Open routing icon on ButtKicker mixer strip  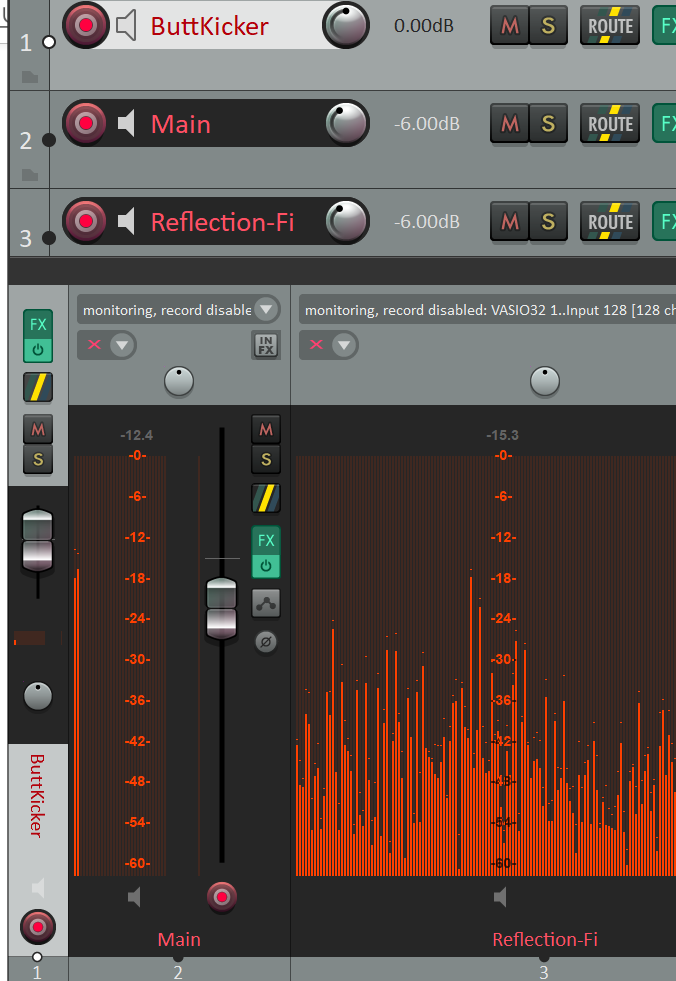(38, 387)
